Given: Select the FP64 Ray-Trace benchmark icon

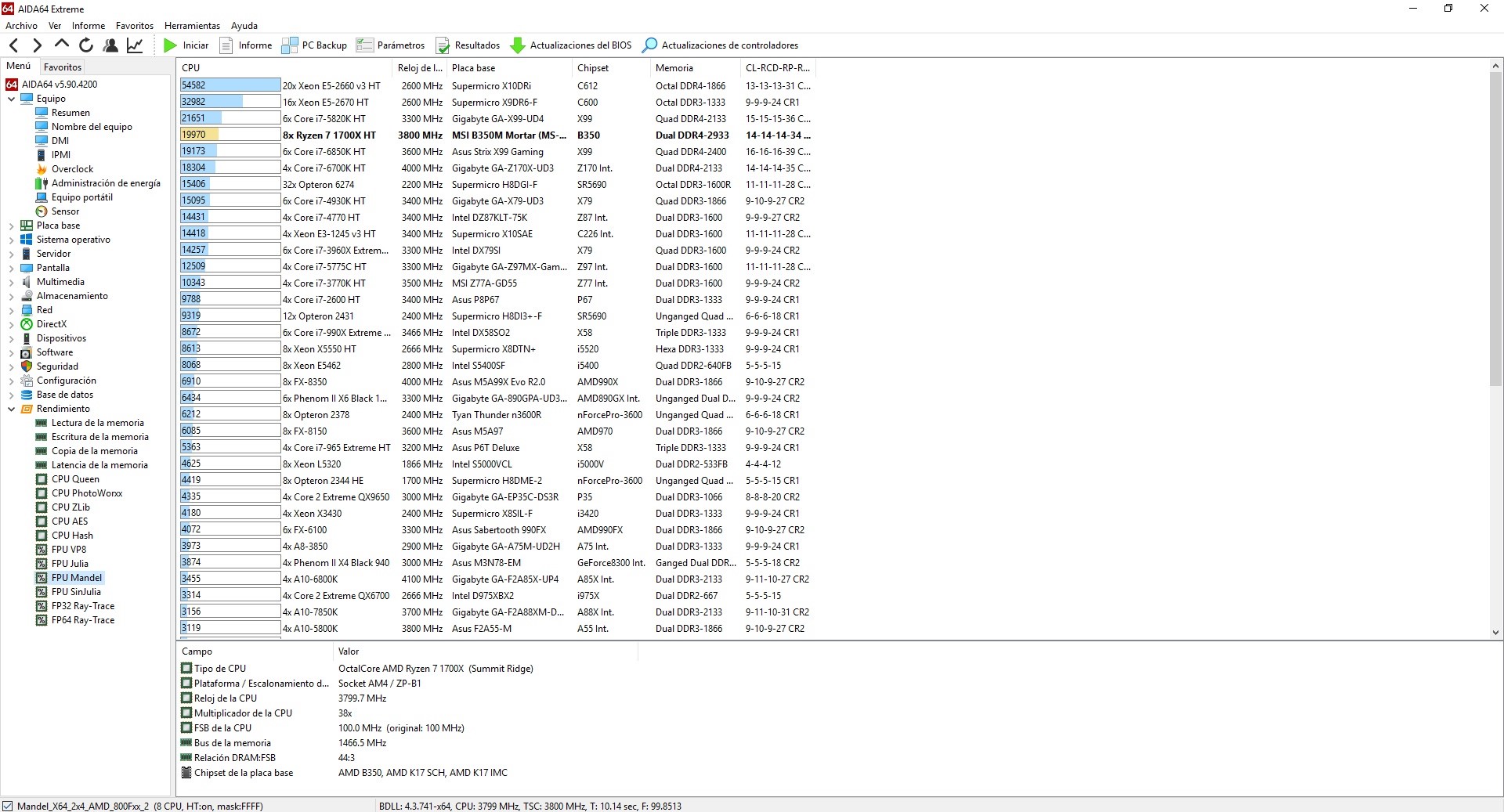Looking at the screenshot, I should (42, 620).
